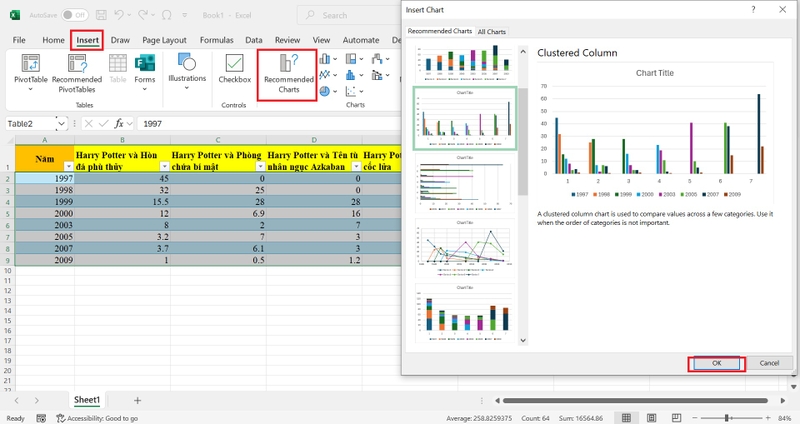The width and height of the screenshot is (800, 424).
Task: Open the filter for Hòn đá phù thủy column
Action: pos(164,167)
